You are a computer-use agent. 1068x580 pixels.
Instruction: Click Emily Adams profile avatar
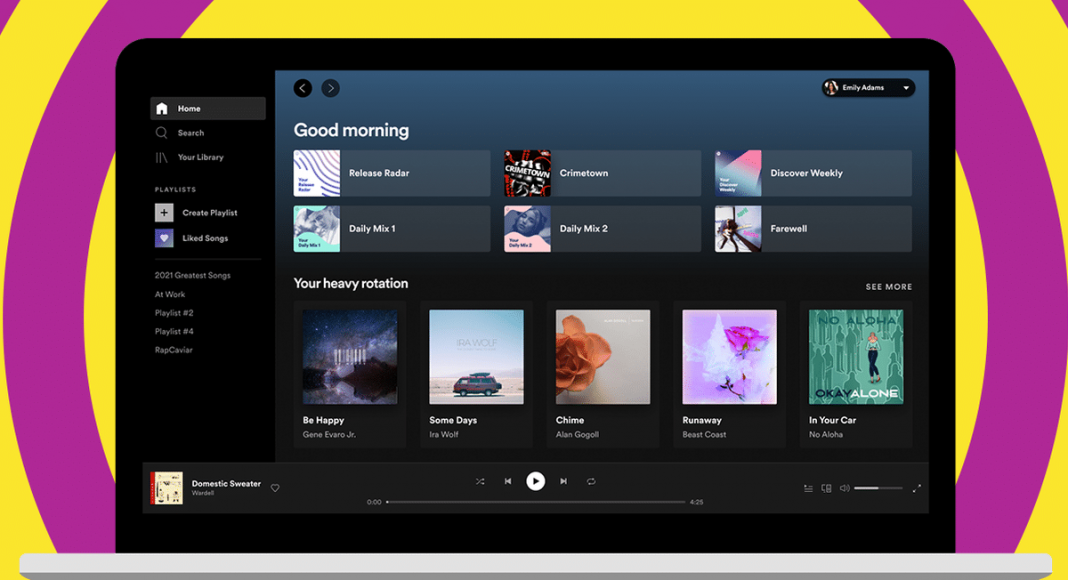click(x=831, y=88)
